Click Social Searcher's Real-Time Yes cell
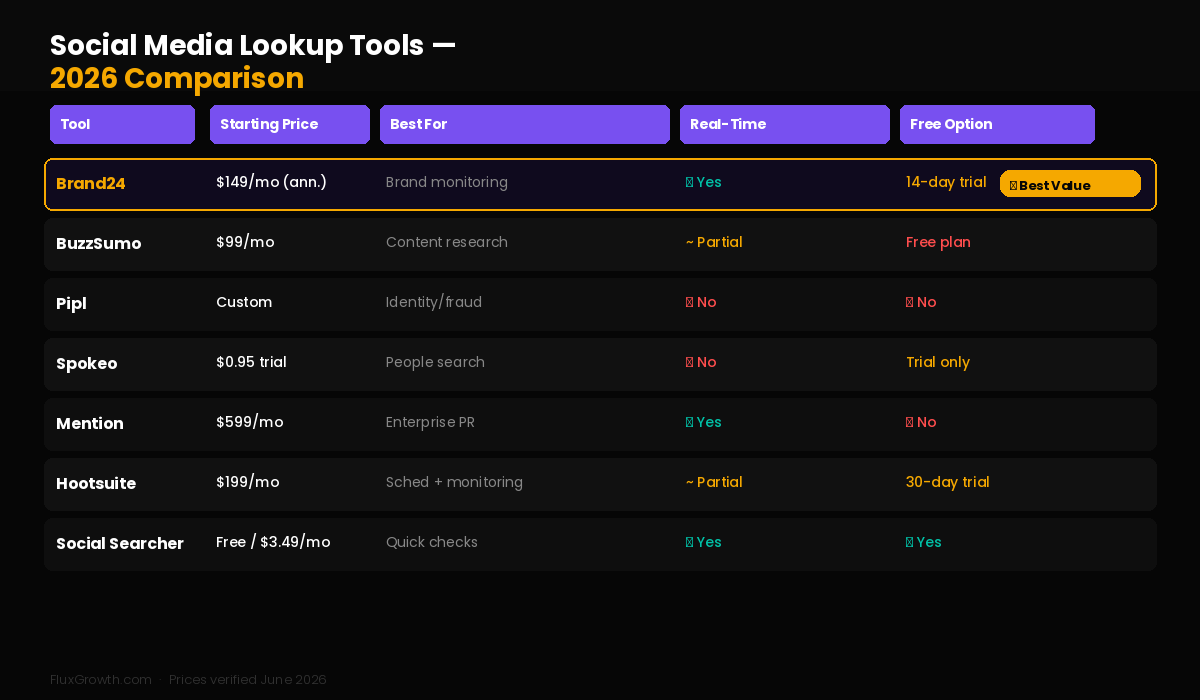Viewport: 1200px width, 700px height. (704, 542)
